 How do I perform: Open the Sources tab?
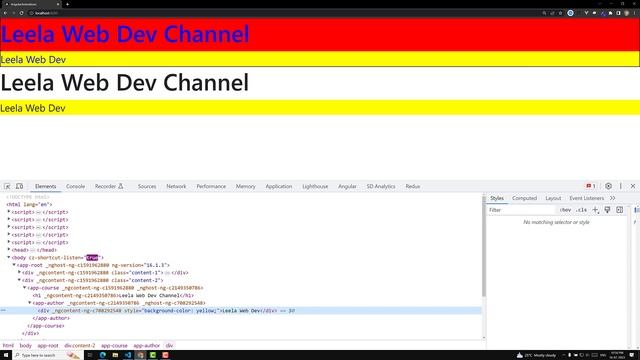pyautogui.click(x=147, y=186)
